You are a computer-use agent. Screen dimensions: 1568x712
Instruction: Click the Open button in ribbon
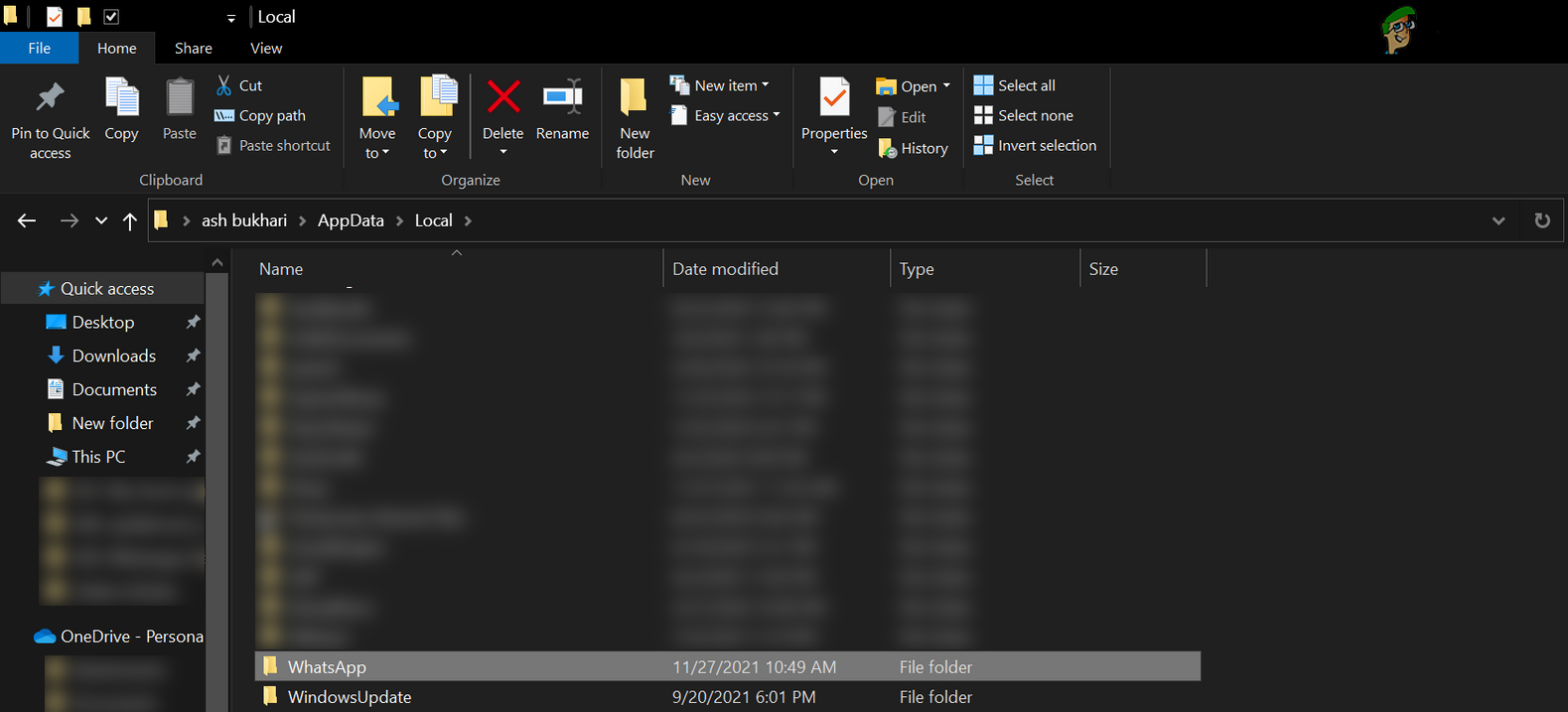(906, 86)
